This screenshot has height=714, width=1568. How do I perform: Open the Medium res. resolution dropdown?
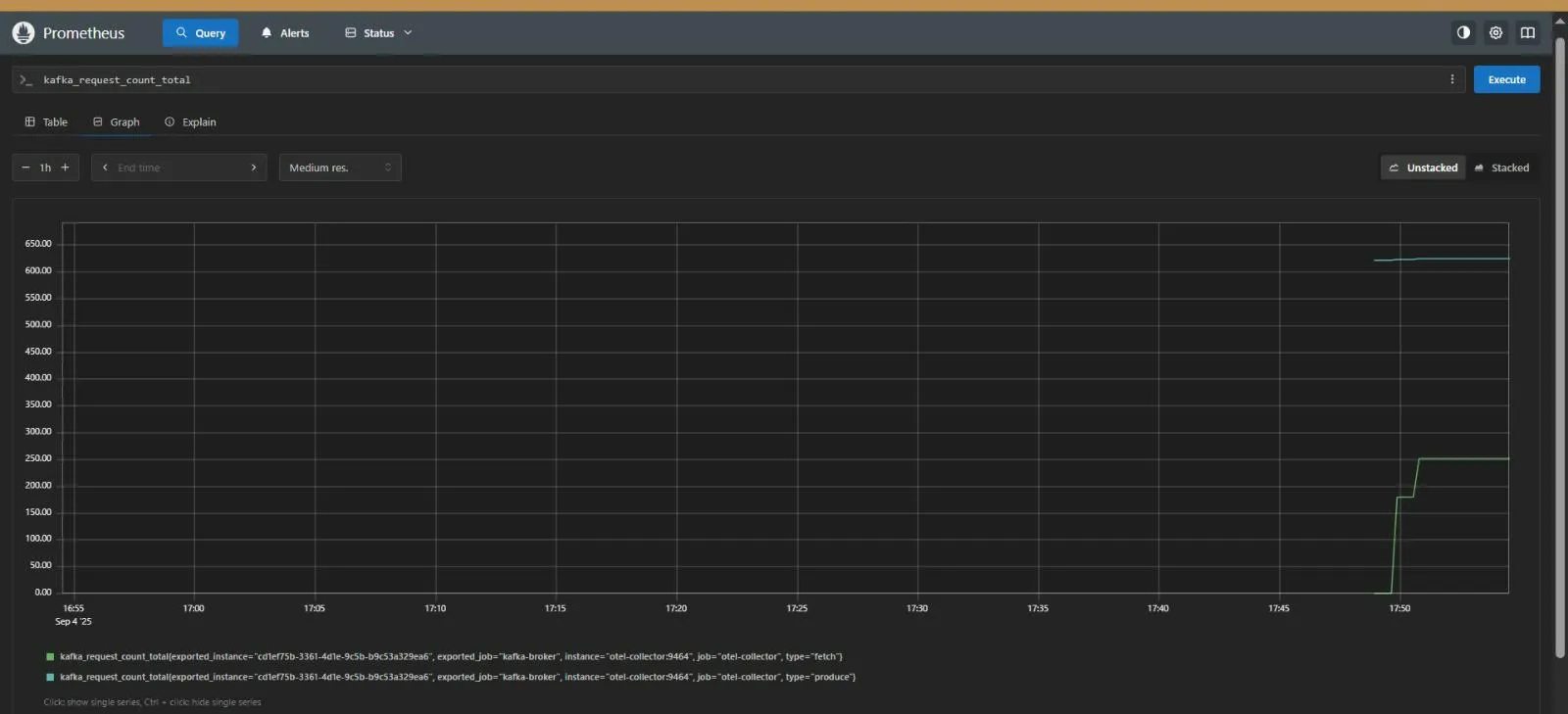coord(340,167)
